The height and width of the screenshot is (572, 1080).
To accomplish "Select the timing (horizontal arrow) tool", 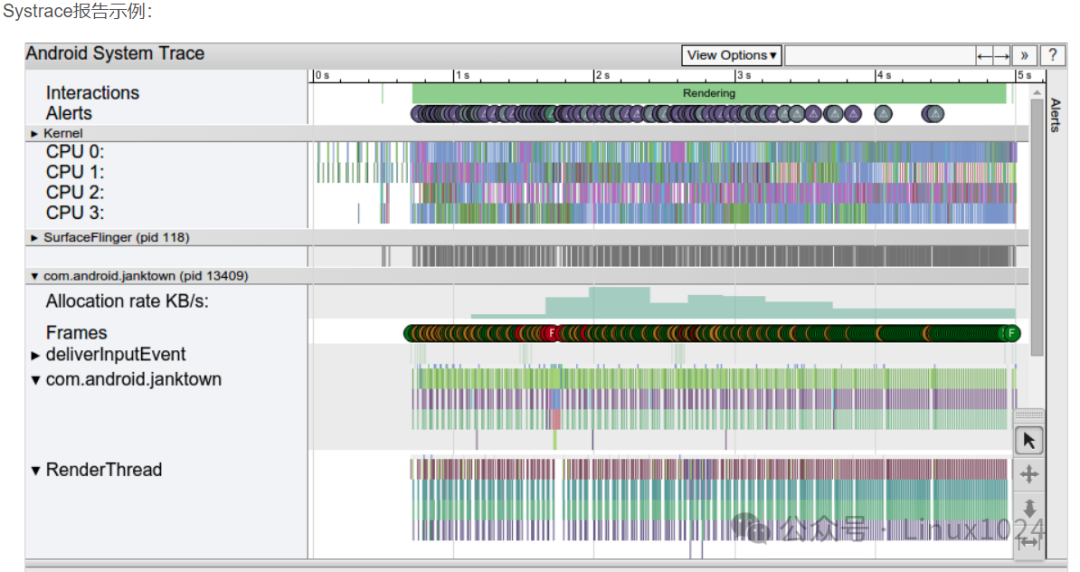I will coord(1029,542).
